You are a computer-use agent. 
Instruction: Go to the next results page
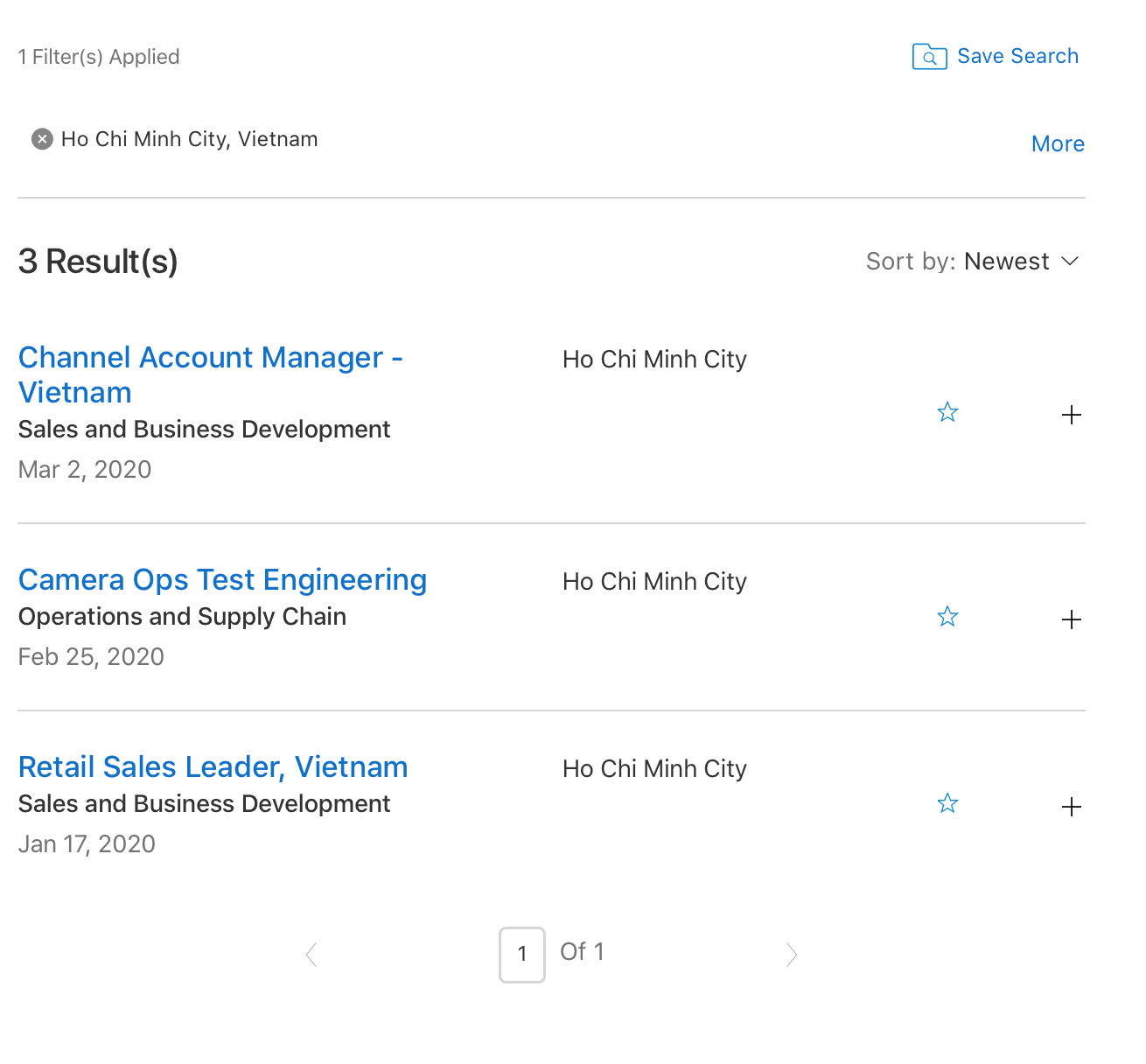[791, 955]
